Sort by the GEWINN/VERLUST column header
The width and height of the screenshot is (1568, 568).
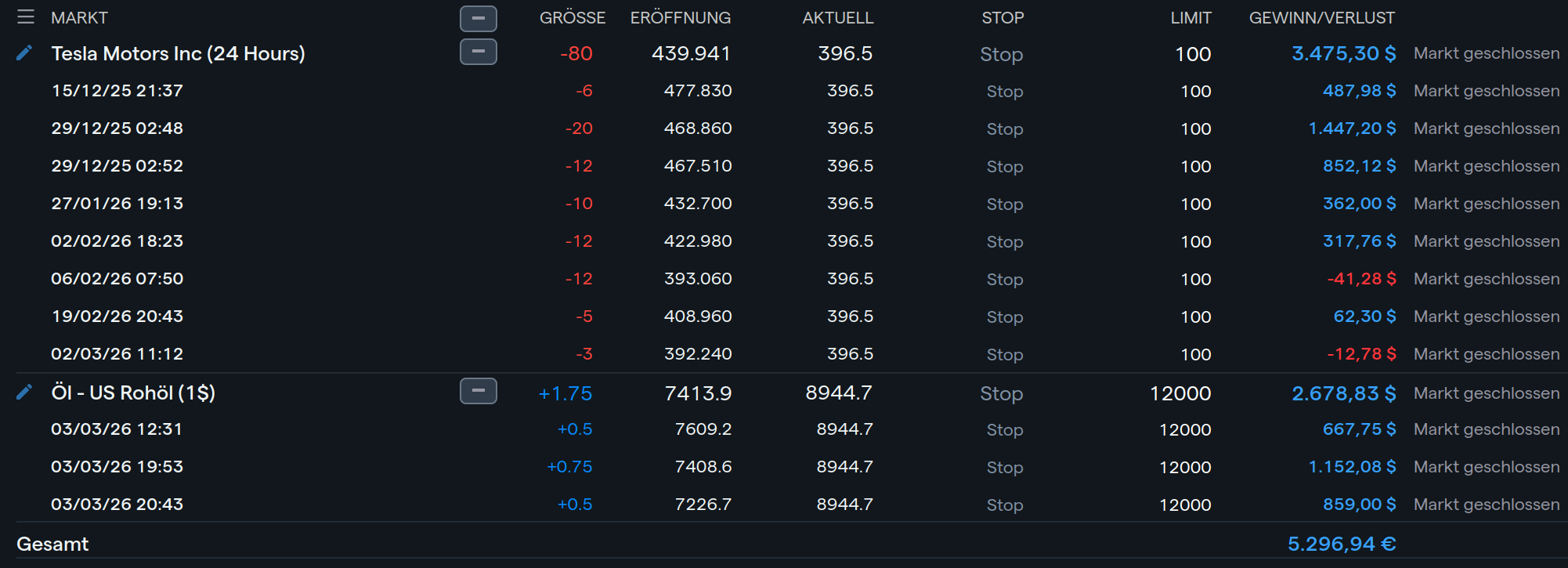point(1321,18)
